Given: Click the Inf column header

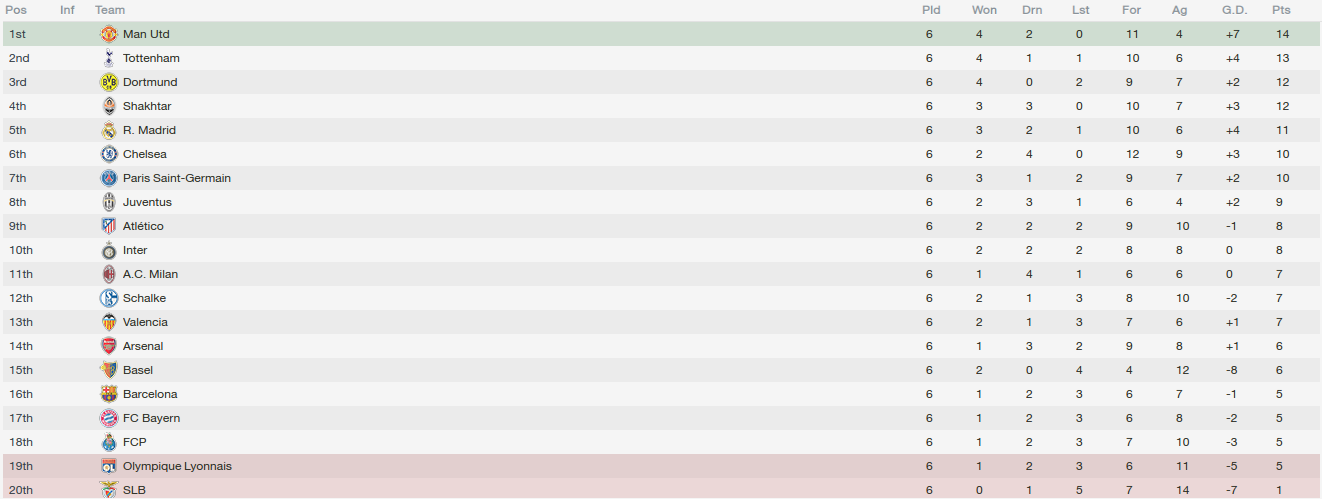Looking at the screenshot, I should pos(67,10).
